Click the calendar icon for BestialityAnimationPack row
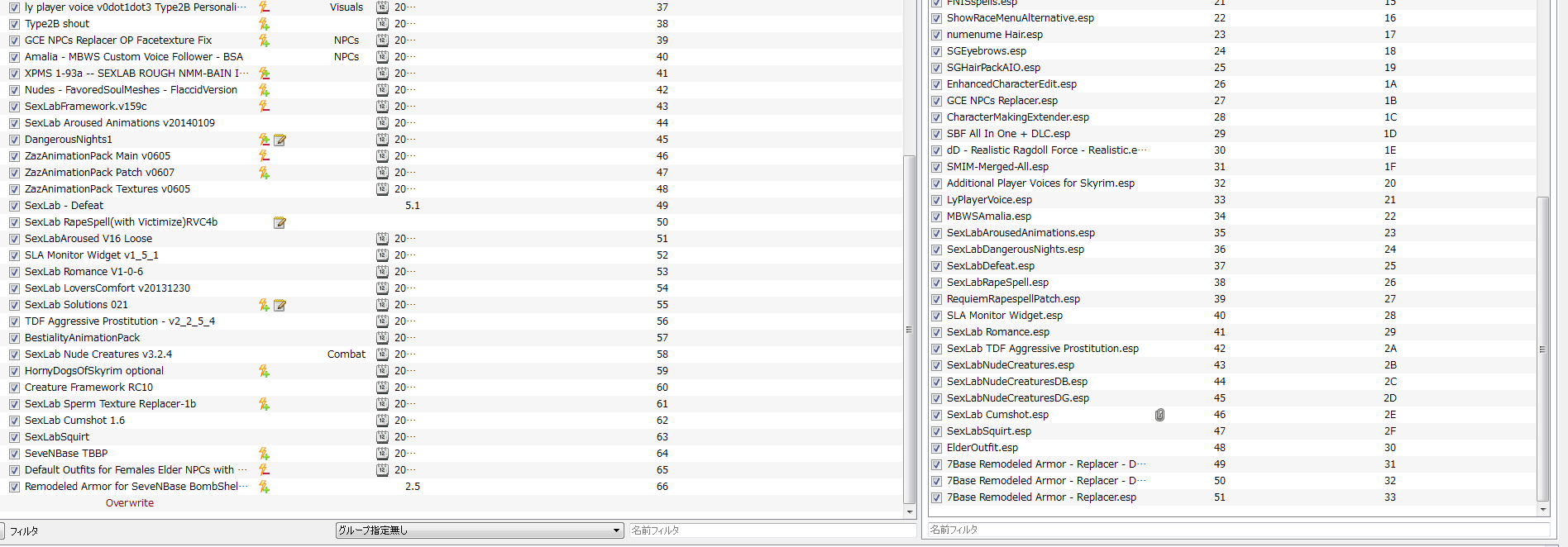 pyautogui.click(x=382, y=338)
